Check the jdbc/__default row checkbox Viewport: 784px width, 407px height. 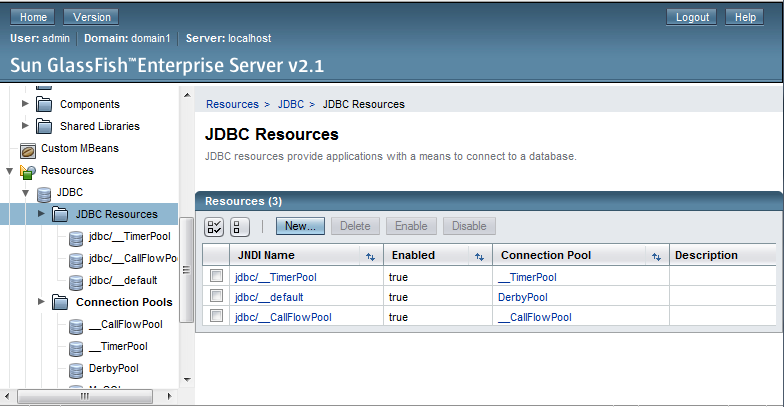[216, 296]
